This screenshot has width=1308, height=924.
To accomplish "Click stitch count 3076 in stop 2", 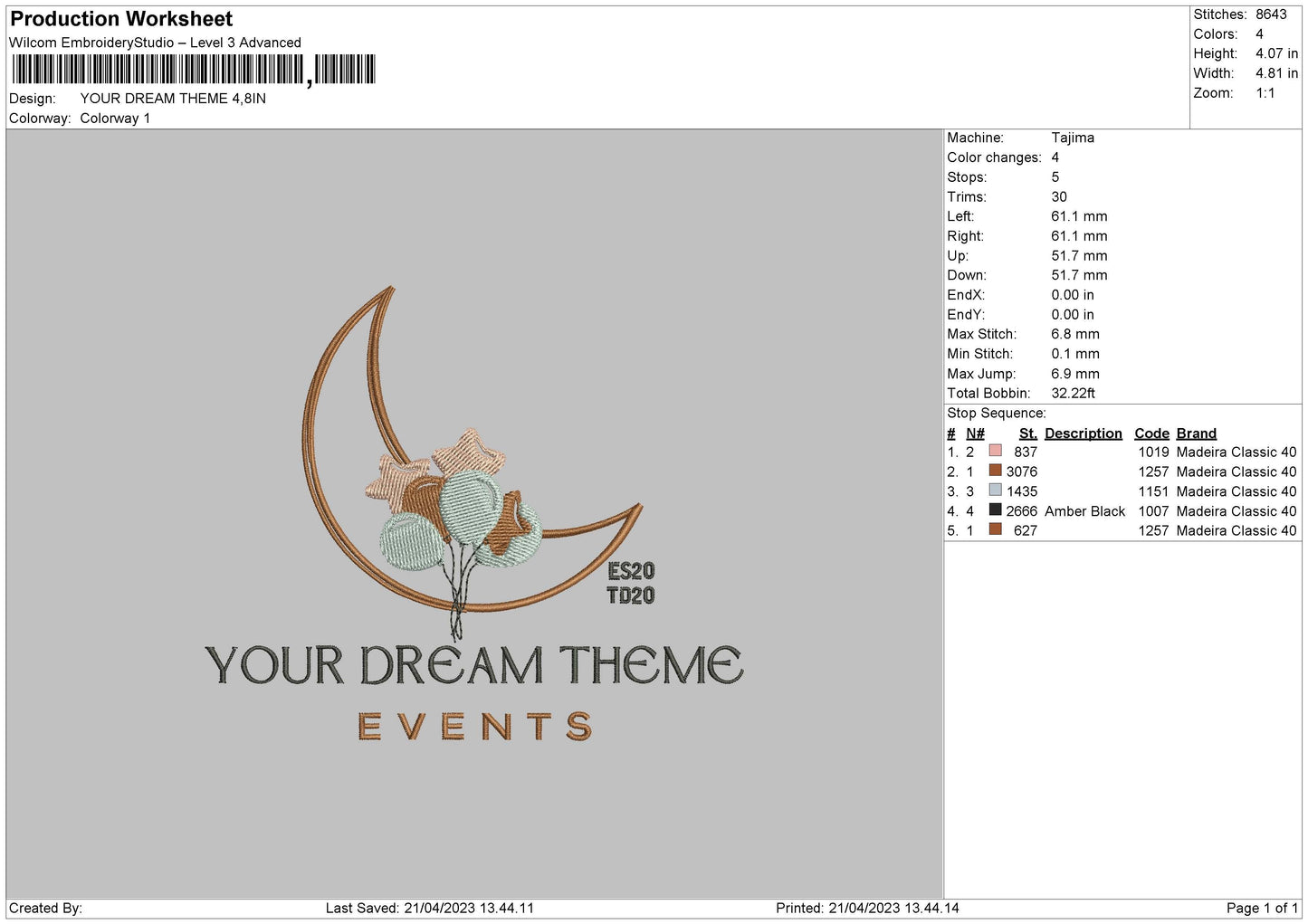I will click(x=1022, y=472).
